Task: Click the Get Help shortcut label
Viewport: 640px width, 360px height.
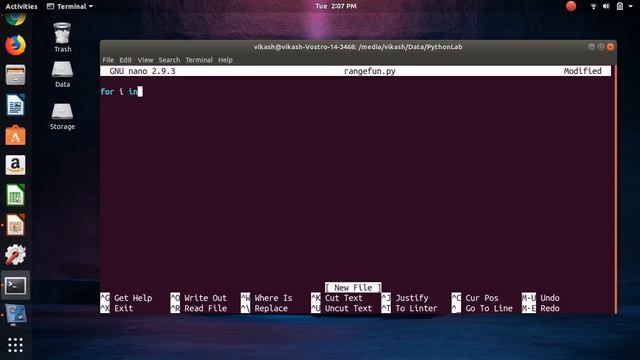Action: [x=133, y=298]
